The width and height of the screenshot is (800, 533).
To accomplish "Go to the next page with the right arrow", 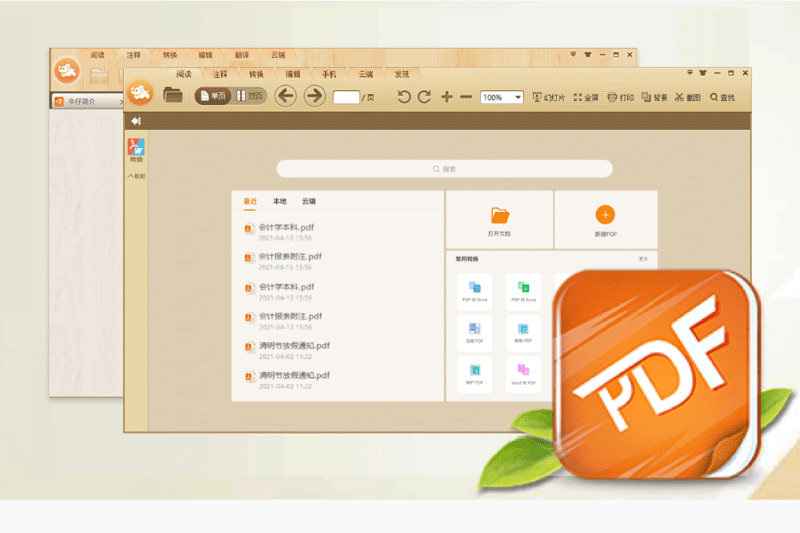I will (x=314, y=96).
